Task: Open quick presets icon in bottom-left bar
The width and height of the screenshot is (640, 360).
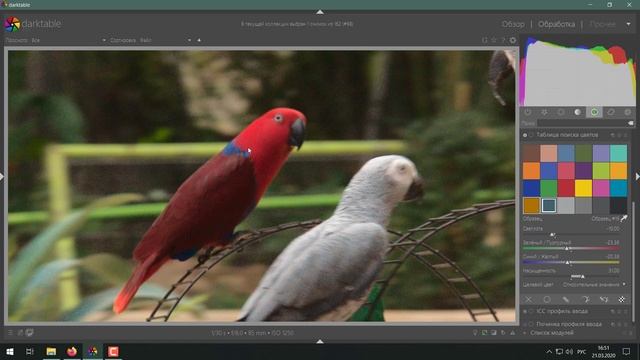Action: pos(11,333)
